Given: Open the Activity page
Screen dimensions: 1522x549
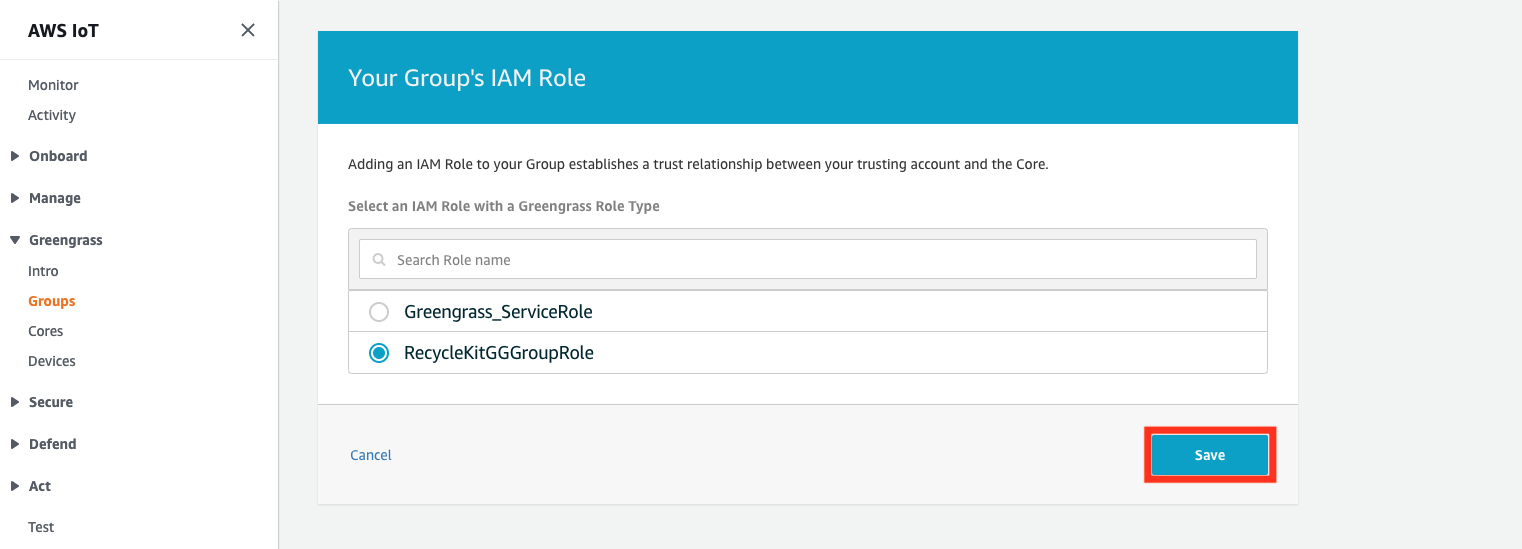Looking at the screenshot, I should pos(52,115).
